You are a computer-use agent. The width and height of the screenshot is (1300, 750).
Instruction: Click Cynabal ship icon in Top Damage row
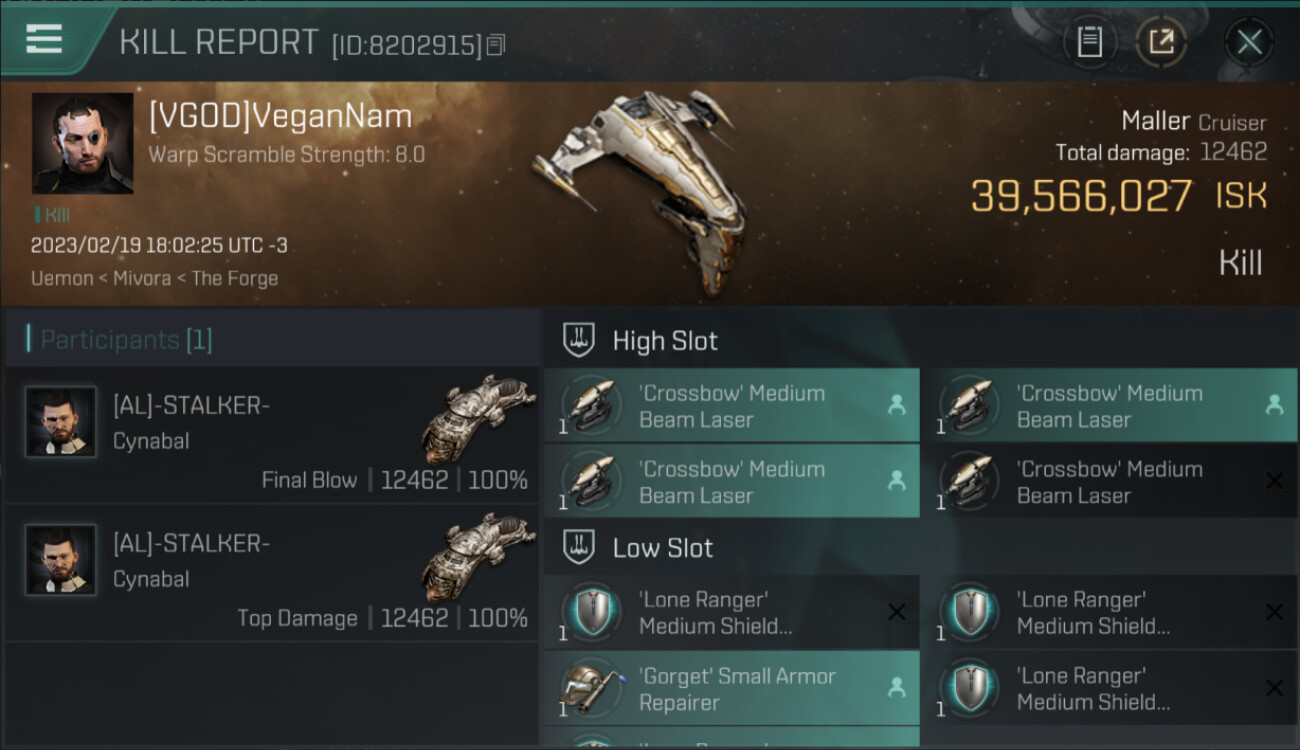[479, 555]
